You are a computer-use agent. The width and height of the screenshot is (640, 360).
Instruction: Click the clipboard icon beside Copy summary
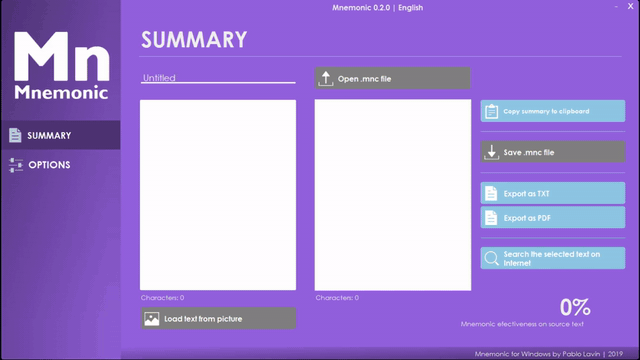pos(491,111)
